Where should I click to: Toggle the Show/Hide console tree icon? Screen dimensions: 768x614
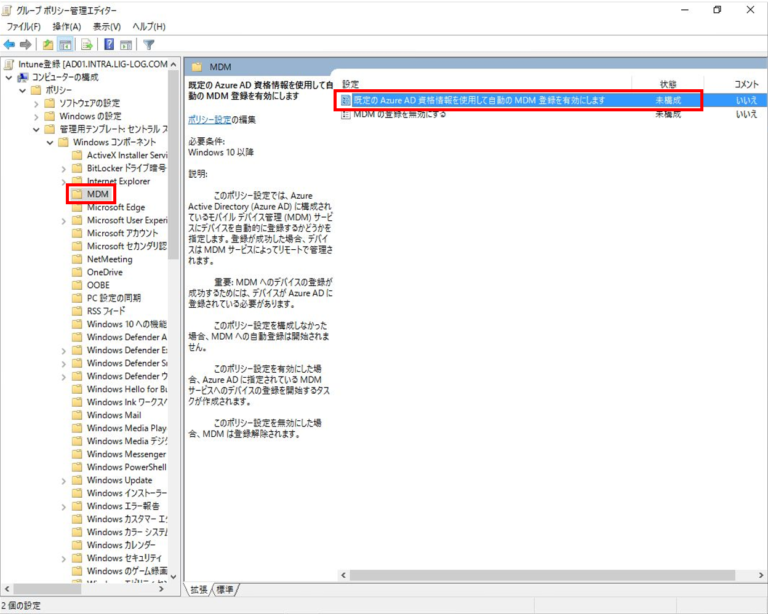[65, 45]
